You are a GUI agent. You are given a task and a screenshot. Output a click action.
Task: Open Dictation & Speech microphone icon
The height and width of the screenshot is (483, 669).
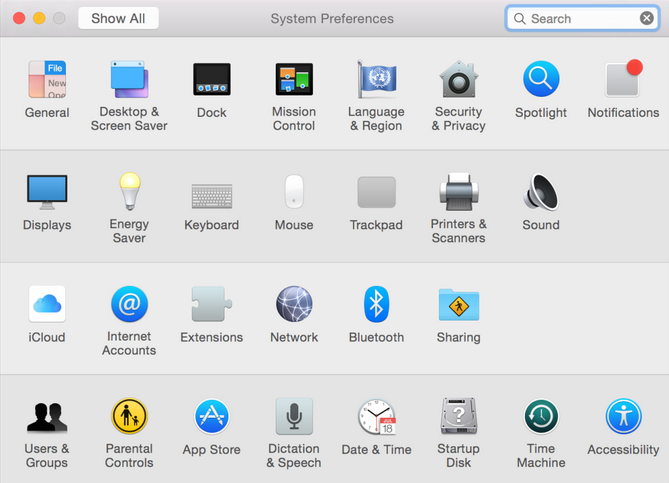pyautogui.click(x=294, y=416)
